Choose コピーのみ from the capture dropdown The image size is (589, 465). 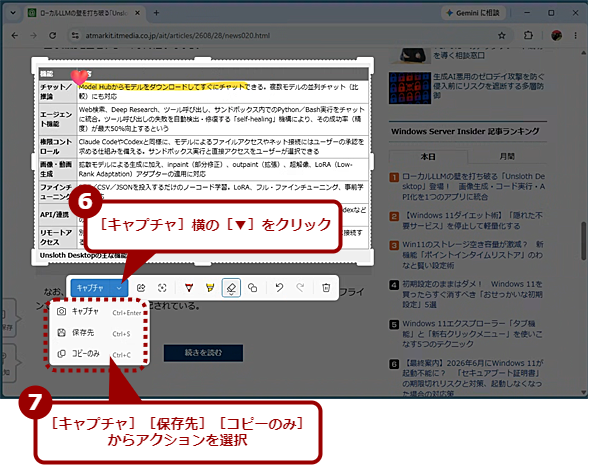[99, 354]
